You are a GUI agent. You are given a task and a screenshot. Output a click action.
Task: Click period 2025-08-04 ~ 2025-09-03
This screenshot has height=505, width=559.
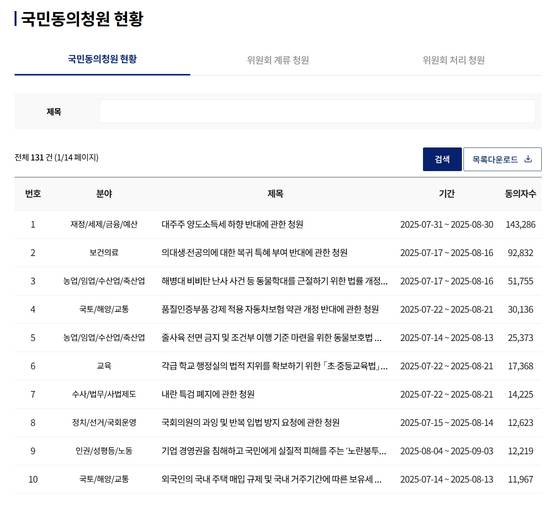tap(447, 451)
